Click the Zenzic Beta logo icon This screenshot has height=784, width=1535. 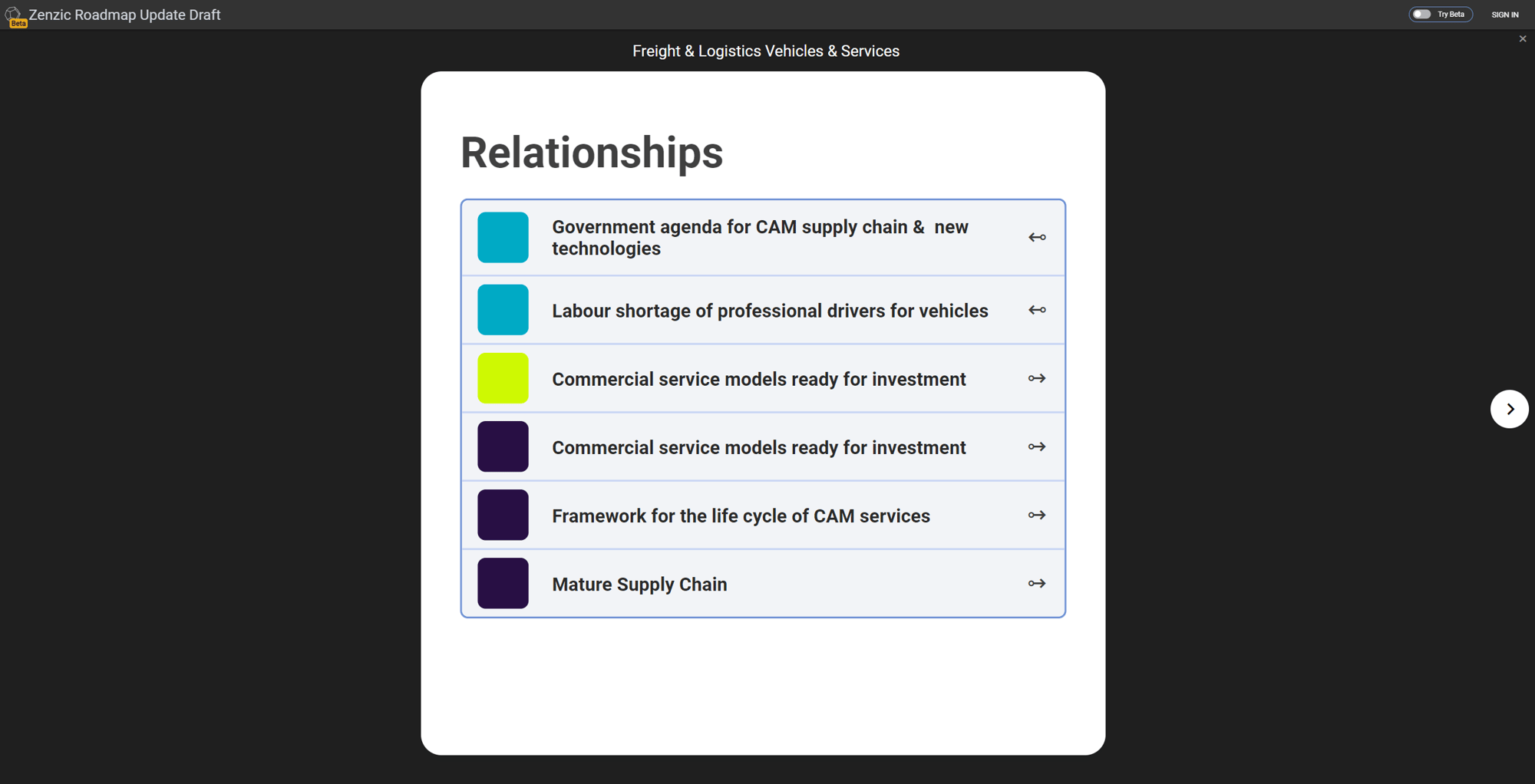tap(14, 15)
